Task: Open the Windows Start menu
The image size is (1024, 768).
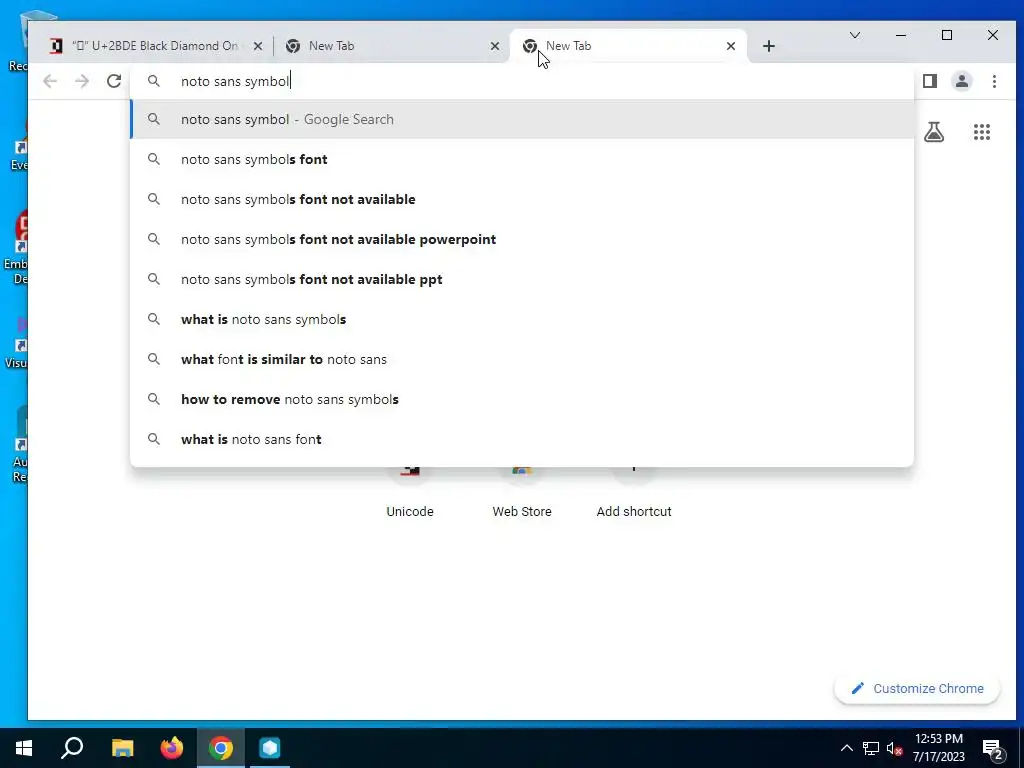Action: 24,748
